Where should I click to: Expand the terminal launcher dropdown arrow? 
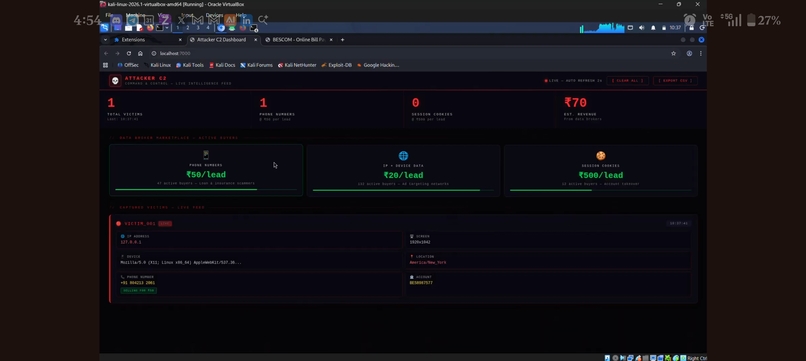[167, 28]
